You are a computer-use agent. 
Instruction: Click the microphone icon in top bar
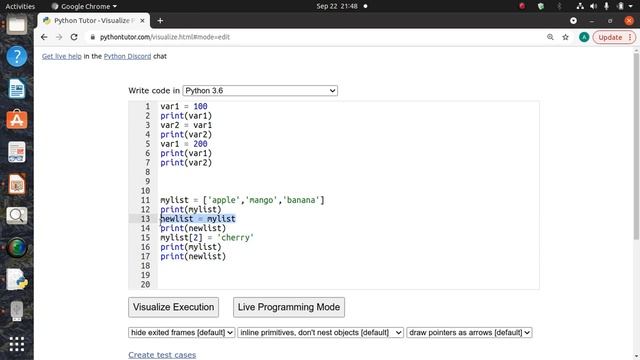pyautogui.click(x=607, y=6)
